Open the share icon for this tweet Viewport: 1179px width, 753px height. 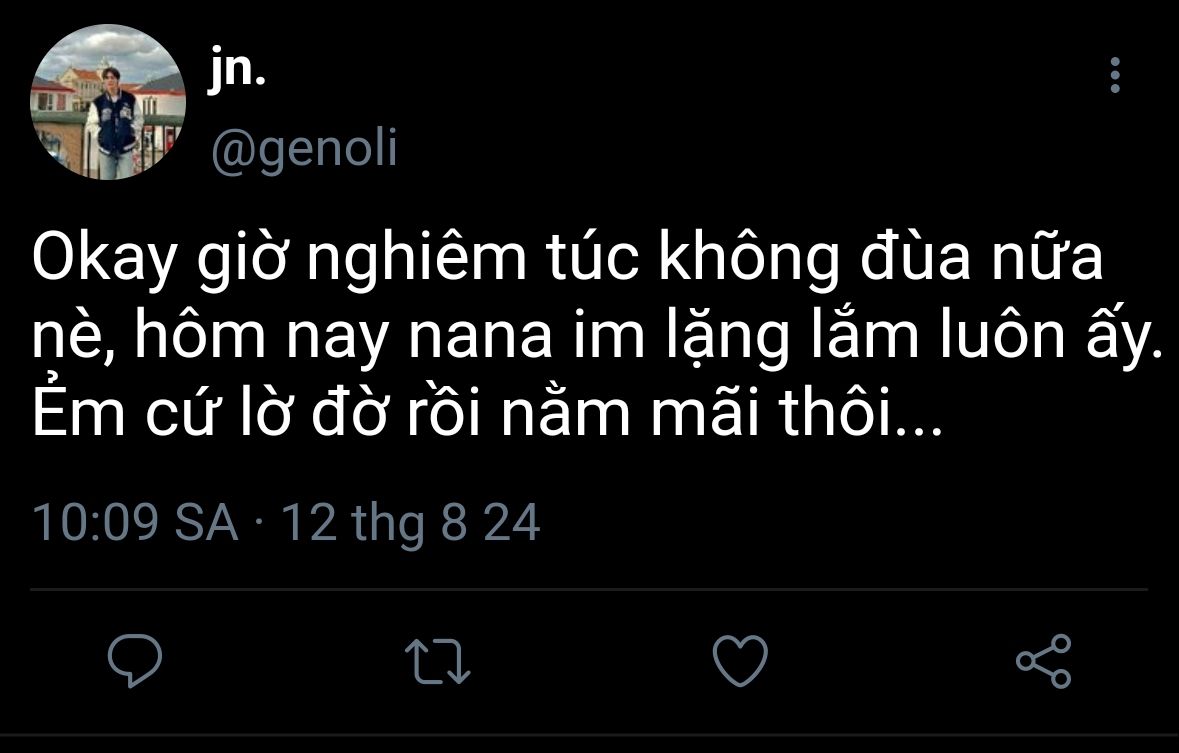pyautogui.click(x=1044, y=660)
